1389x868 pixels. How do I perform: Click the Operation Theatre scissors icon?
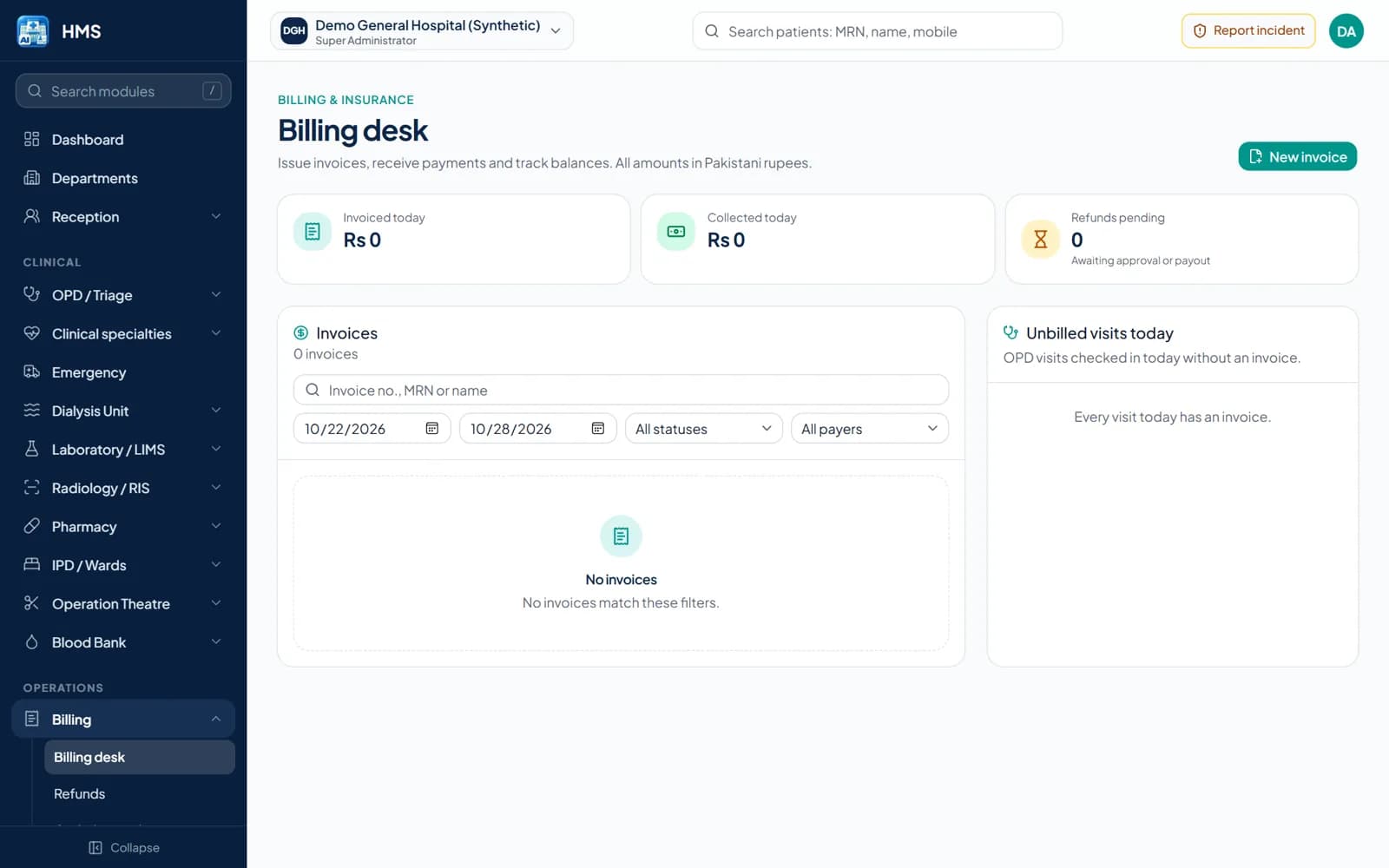pyautogui.click(x=32, y=603)
